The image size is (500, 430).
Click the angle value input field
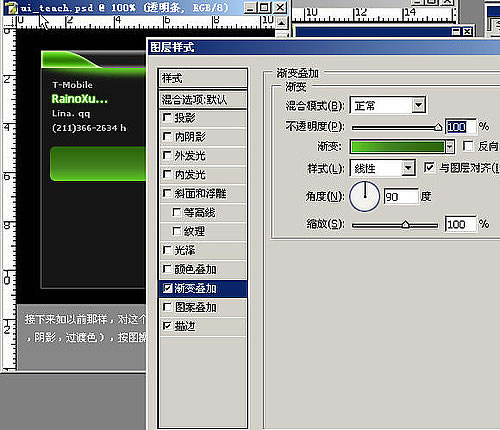pyautogui.click(x=401, y=197)
